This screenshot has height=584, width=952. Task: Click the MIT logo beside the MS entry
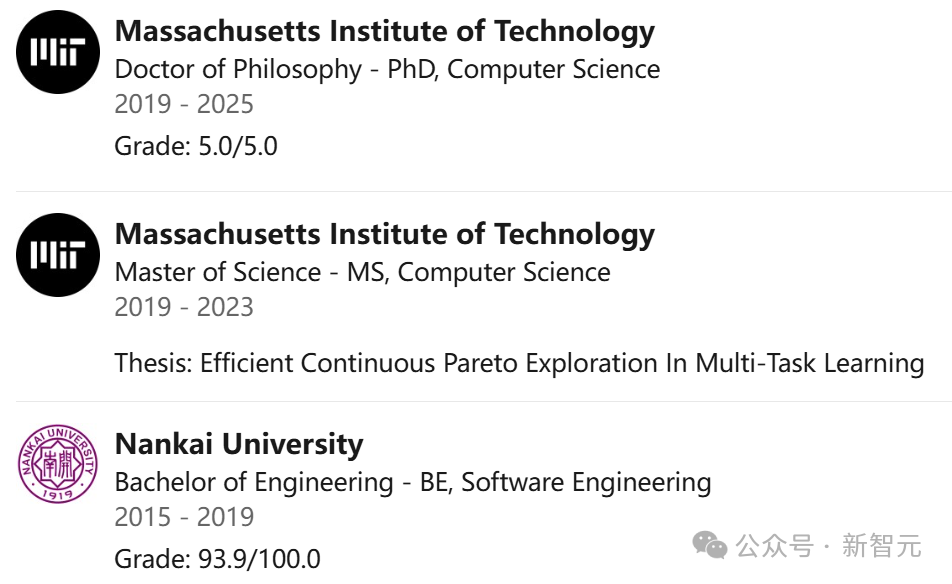(58, 255)
